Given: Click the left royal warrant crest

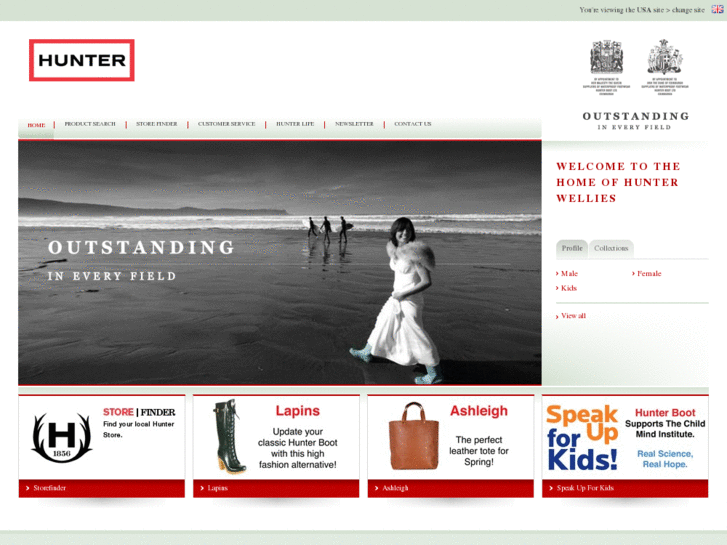Looking at the screenshot, I should (x=606, y=67).
